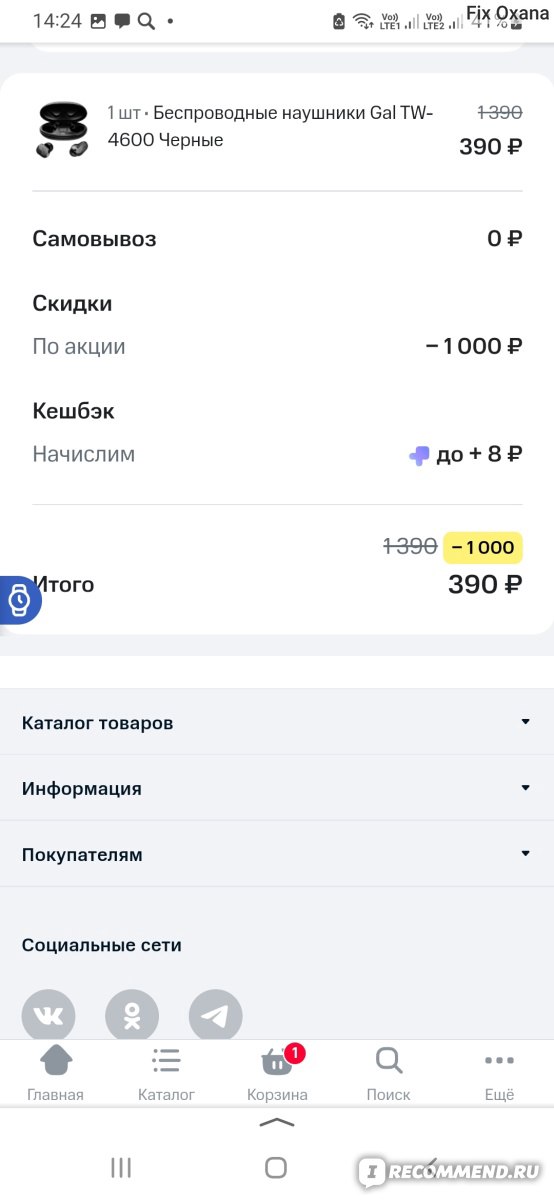
Task: Switch to the Каталог tab
Action: (166, 1073)
